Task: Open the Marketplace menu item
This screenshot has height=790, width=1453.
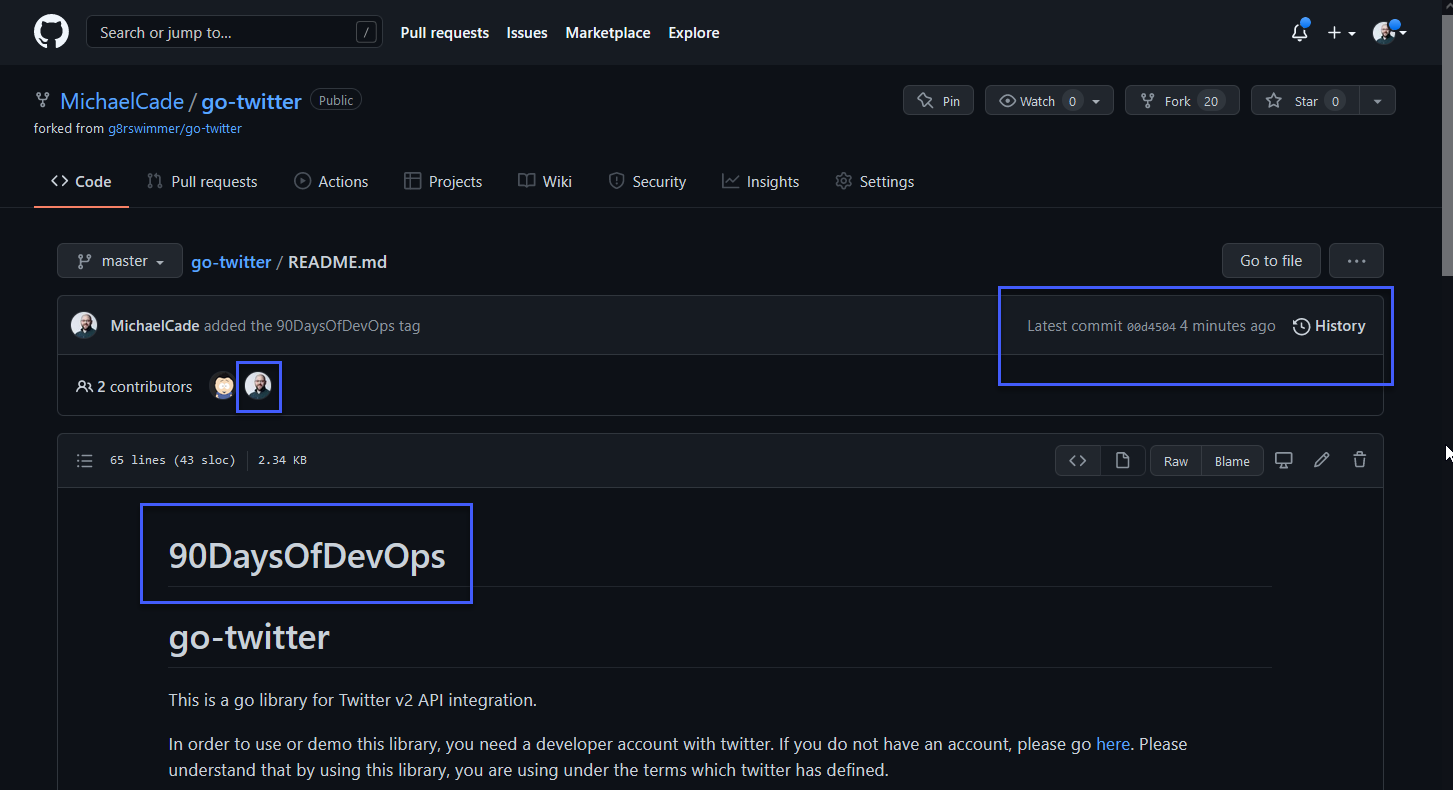Action: coord(607,32)
